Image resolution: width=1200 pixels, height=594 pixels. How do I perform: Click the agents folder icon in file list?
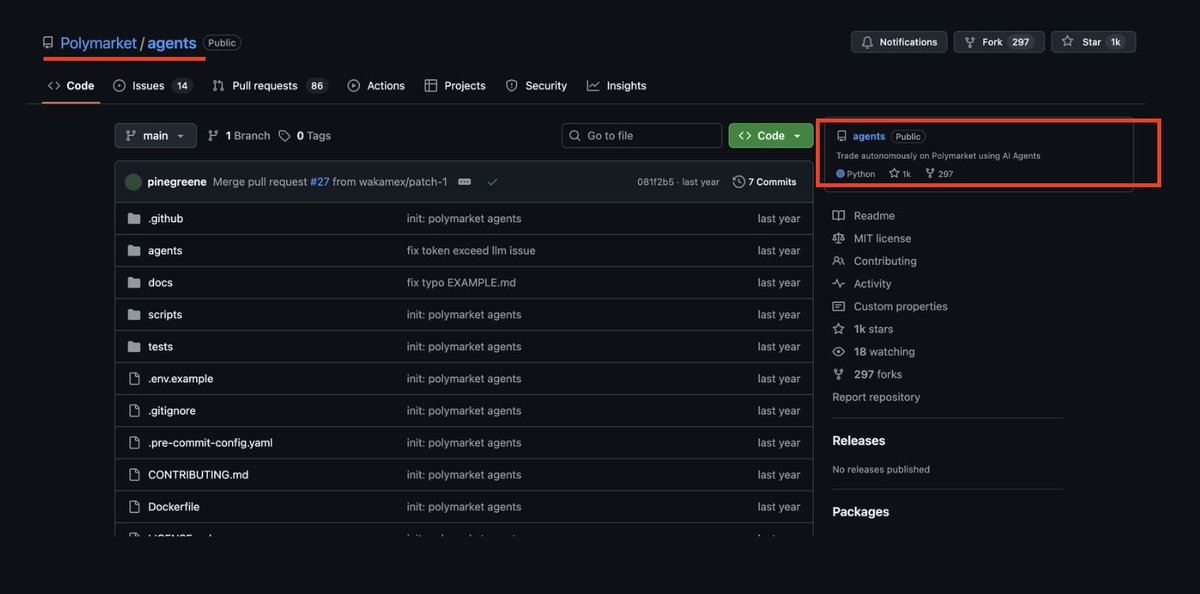(x=134, y=251)
